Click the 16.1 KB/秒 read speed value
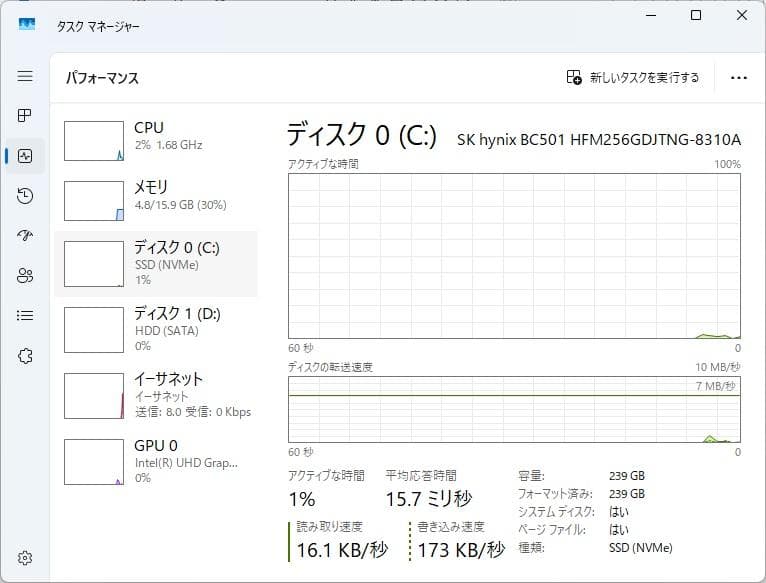The width and height of the screenshot is (766, 583). (342, 550)
